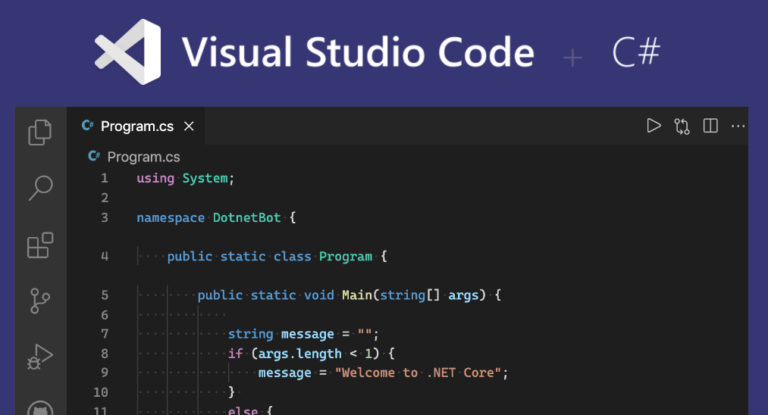Run the code with the play icon
The width and height of the screenshot is (768, 415).
click(x=653, y=126)
